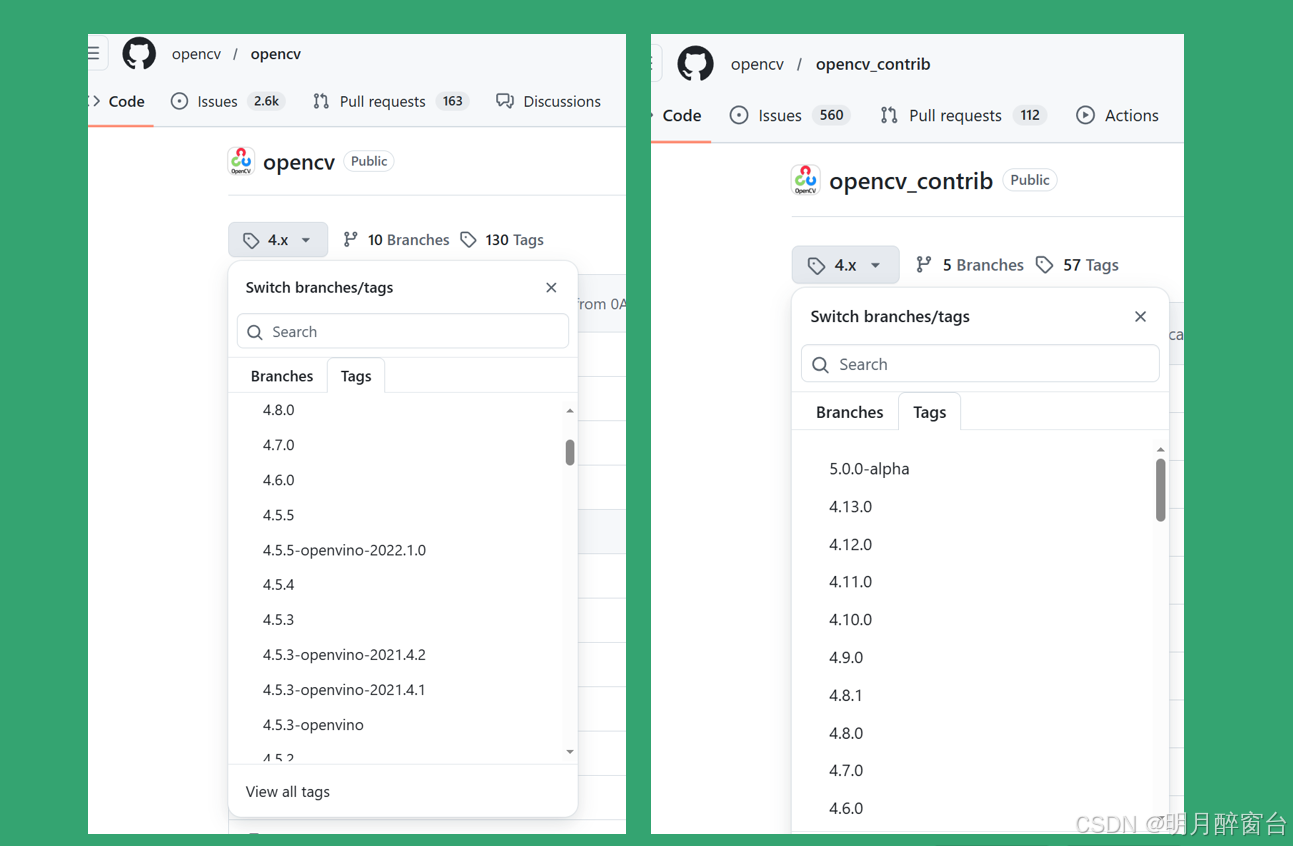Click the OpenCV avatar beside the opencv_contrib title
Image resolution: width=1293 pixels, height=846 pixels.
point(805,180)
